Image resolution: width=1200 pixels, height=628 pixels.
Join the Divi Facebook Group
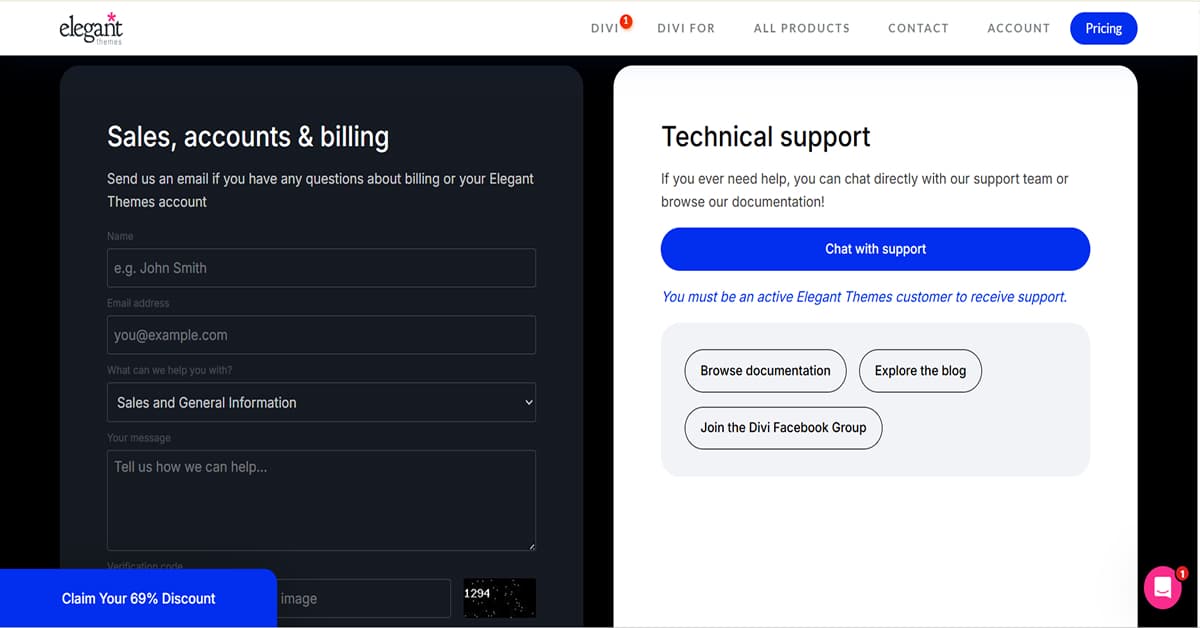tap(783, 428)
